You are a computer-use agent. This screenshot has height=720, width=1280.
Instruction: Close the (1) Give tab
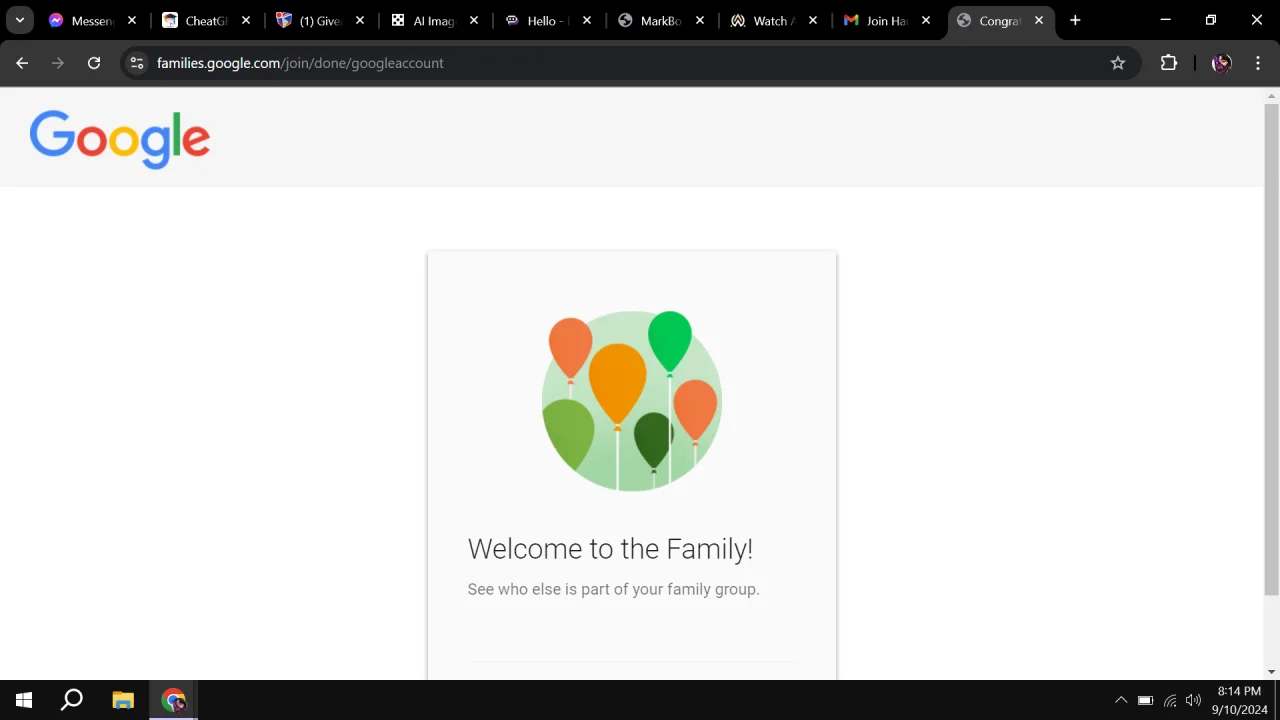(x=360, y=20)
